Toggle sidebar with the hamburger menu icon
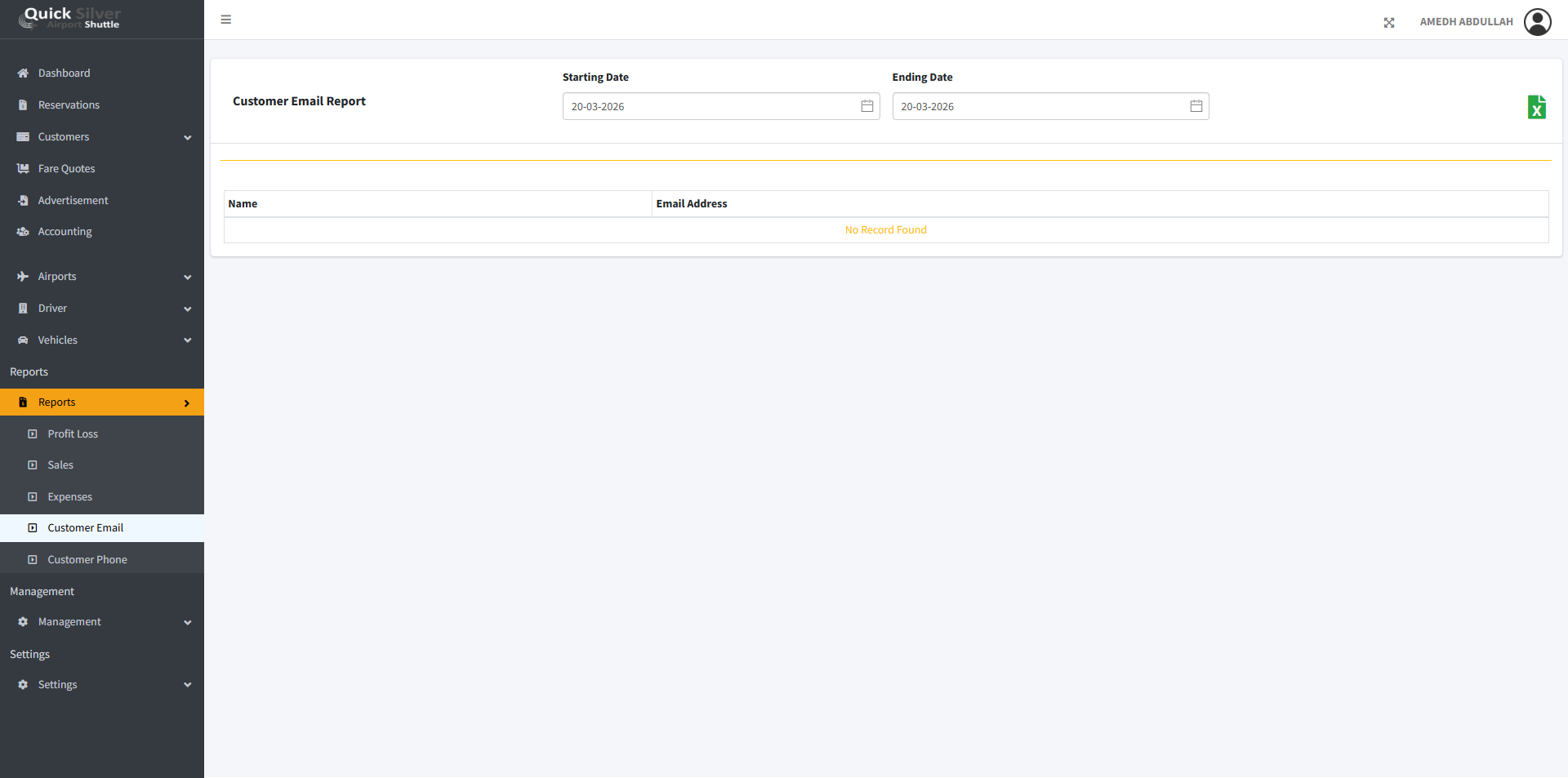This screenshot has width=1568, height=778. click(226, 20)
